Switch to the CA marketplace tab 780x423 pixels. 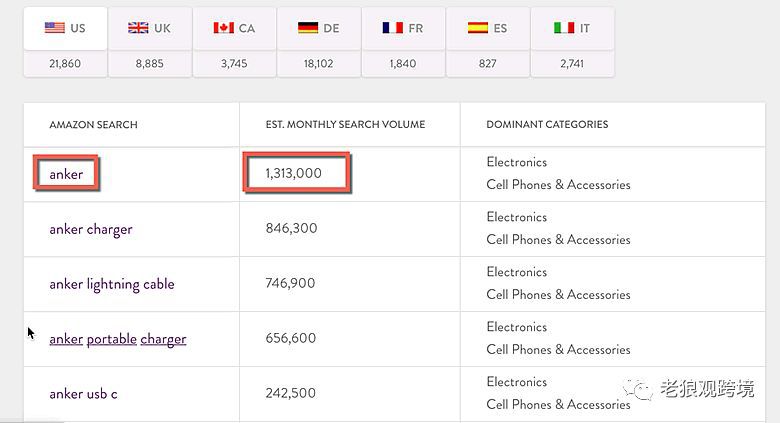(x=234, y=28)
